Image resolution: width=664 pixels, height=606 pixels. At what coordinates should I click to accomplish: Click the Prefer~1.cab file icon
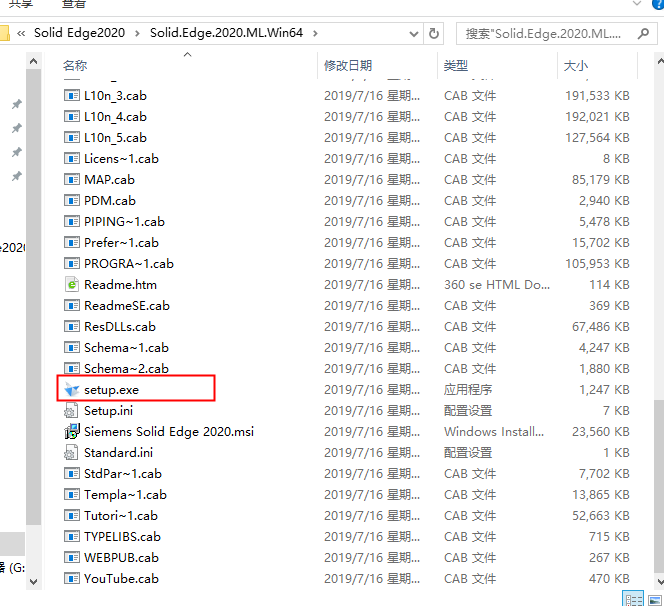(x=72, y=243)
